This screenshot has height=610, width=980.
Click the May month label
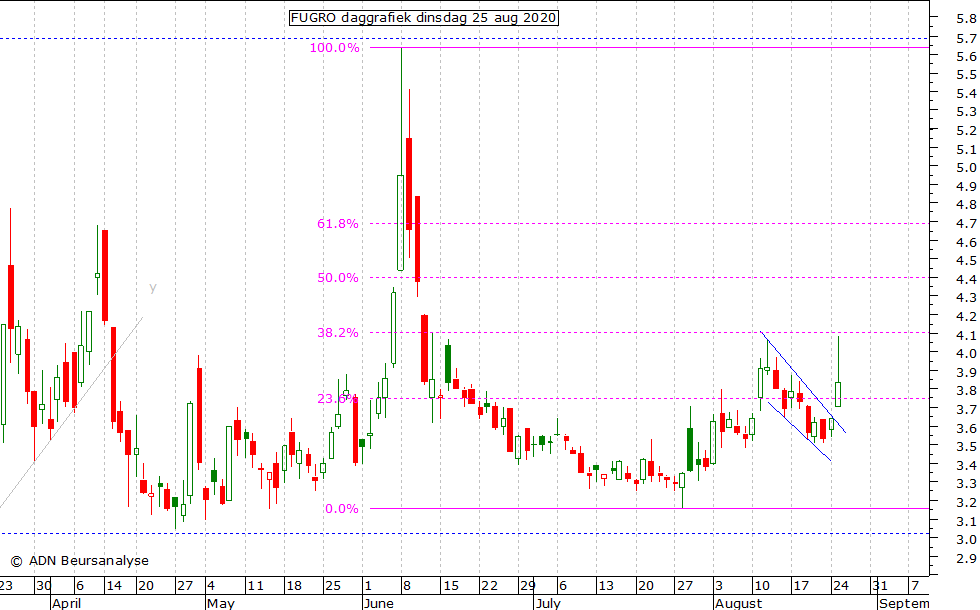(221, 603)
